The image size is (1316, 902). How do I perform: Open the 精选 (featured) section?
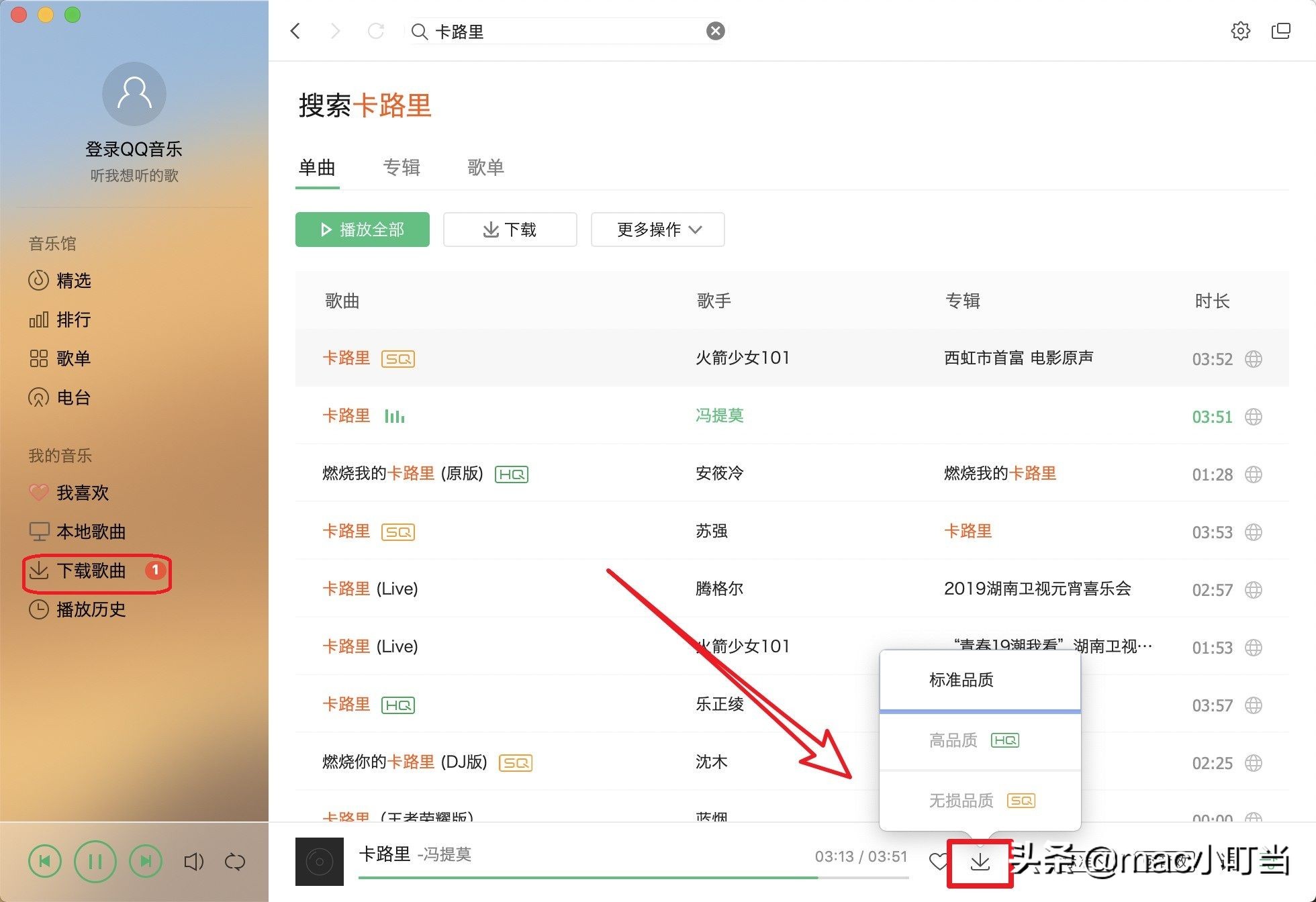74,281
